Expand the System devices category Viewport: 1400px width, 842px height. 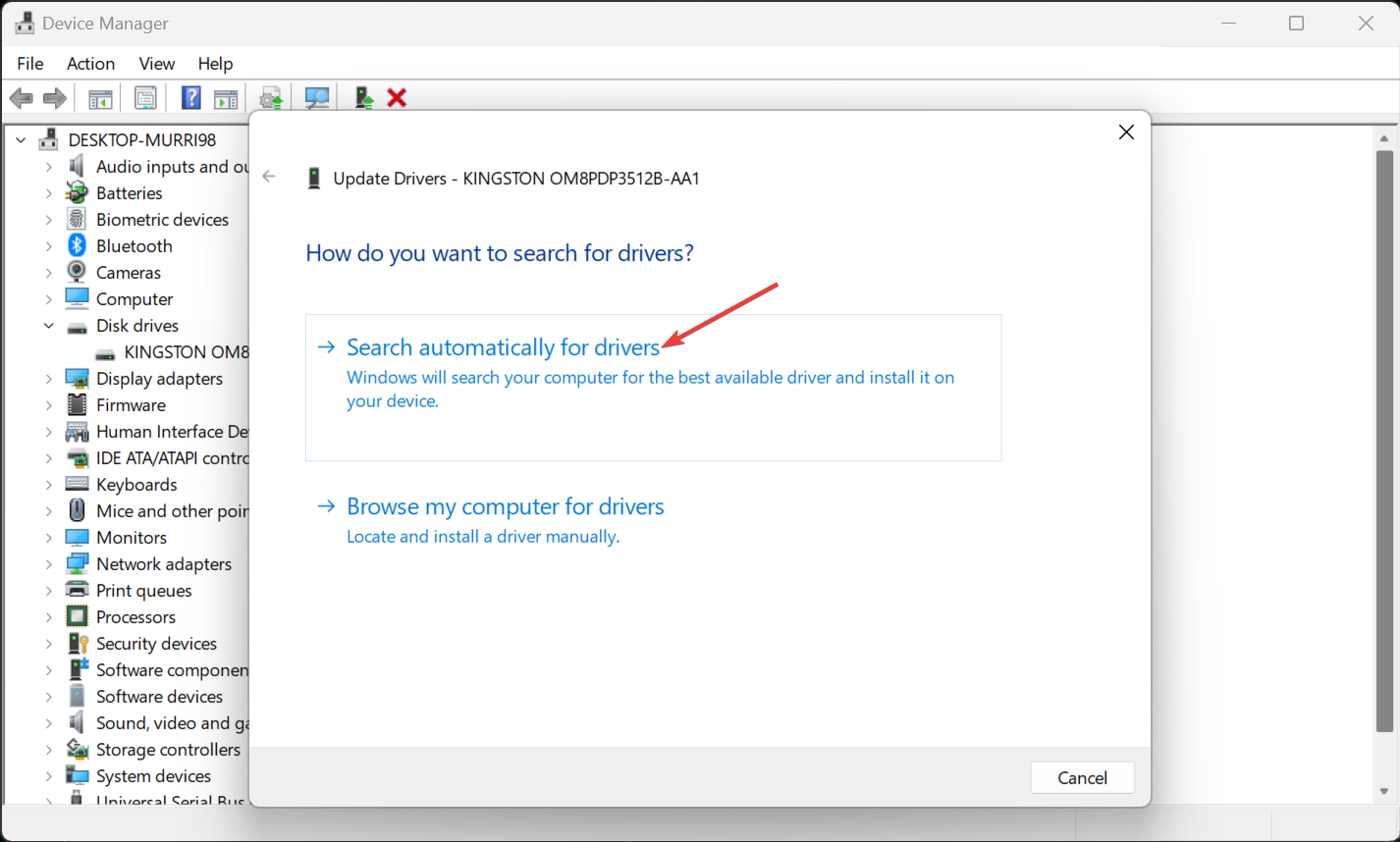pyautogui.click(x=48, y=776)
